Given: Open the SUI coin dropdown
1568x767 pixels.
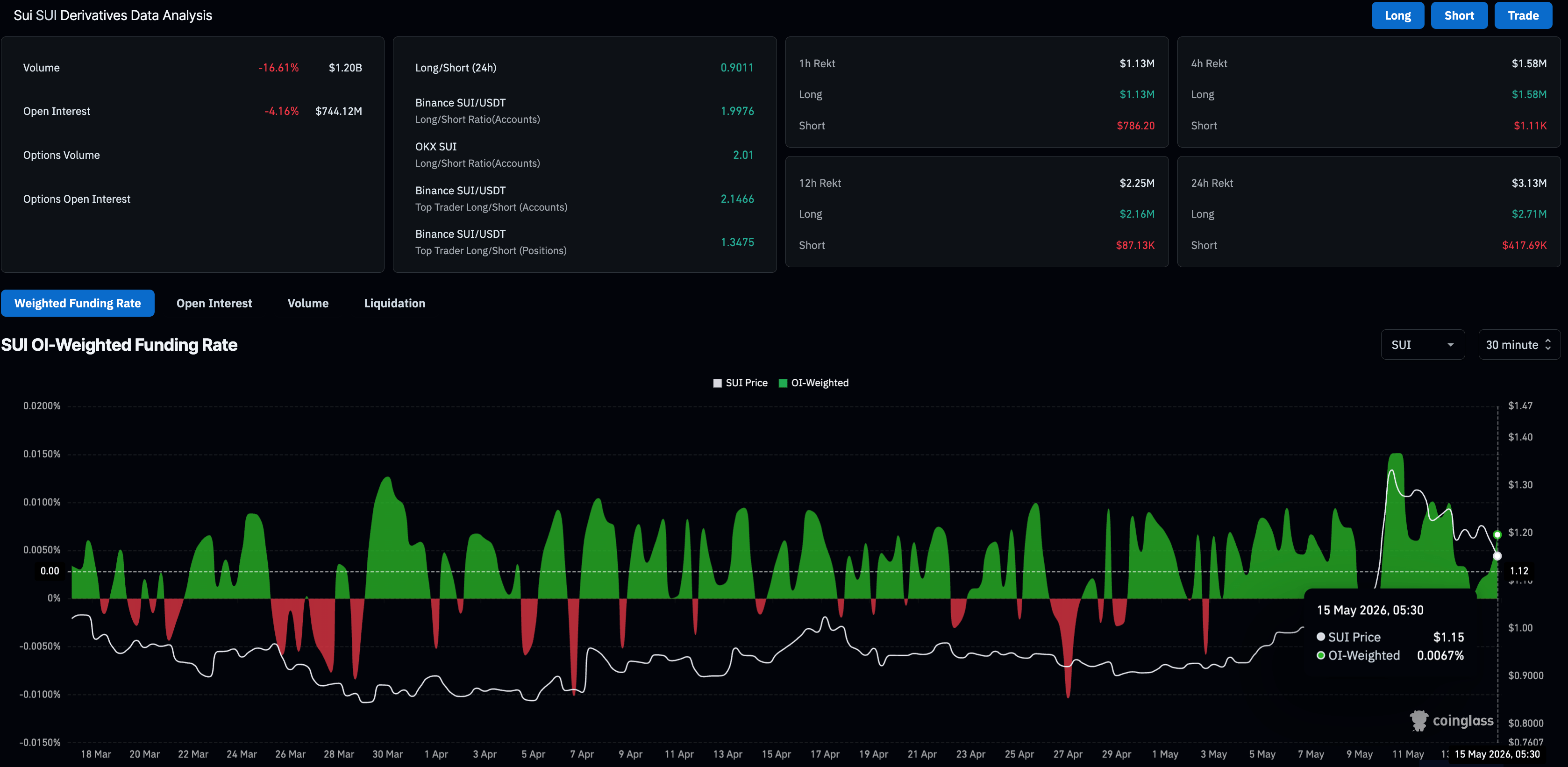Looking at the screenshot, I should coord(1423,345).
